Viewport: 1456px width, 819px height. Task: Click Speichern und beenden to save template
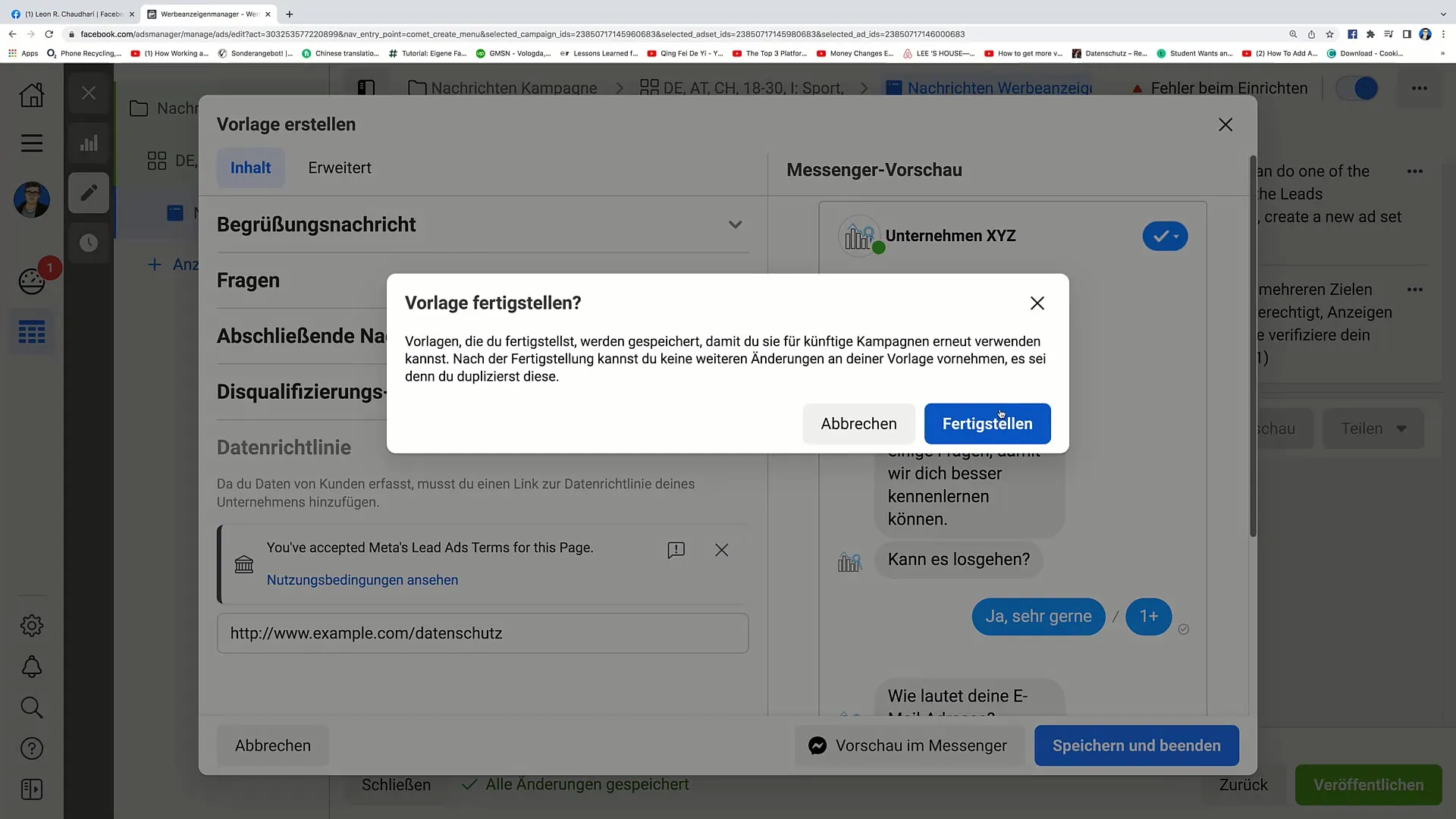click(x=1137, y=745)
